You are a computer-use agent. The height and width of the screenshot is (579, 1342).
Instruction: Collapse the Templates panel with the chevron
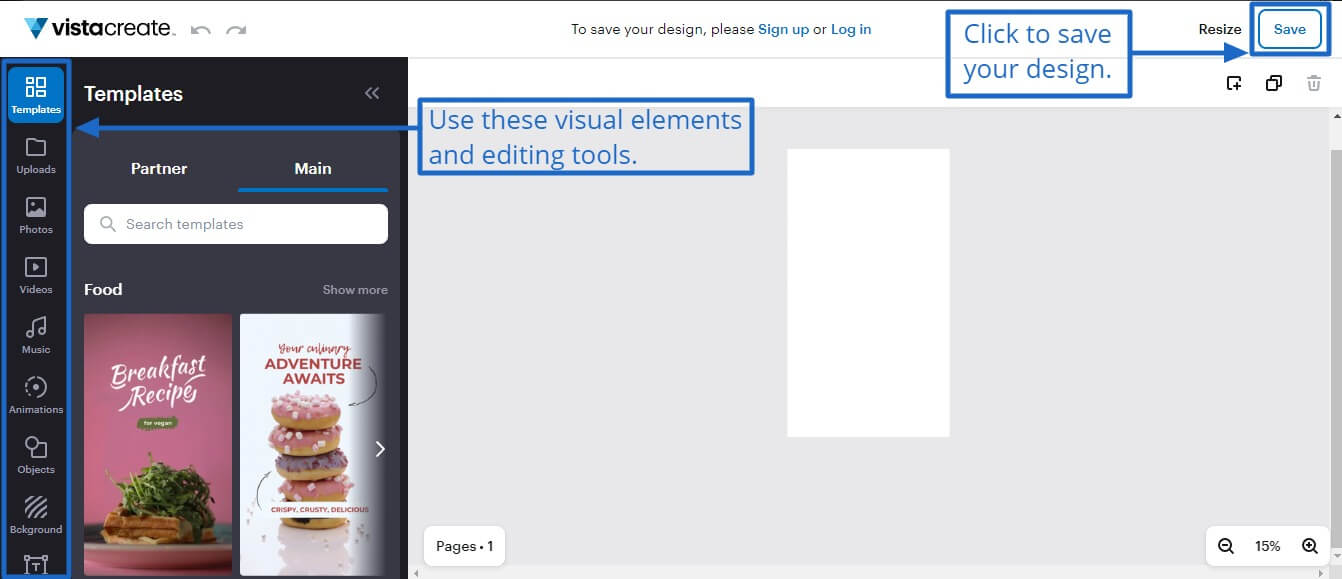tap(372, 92)
